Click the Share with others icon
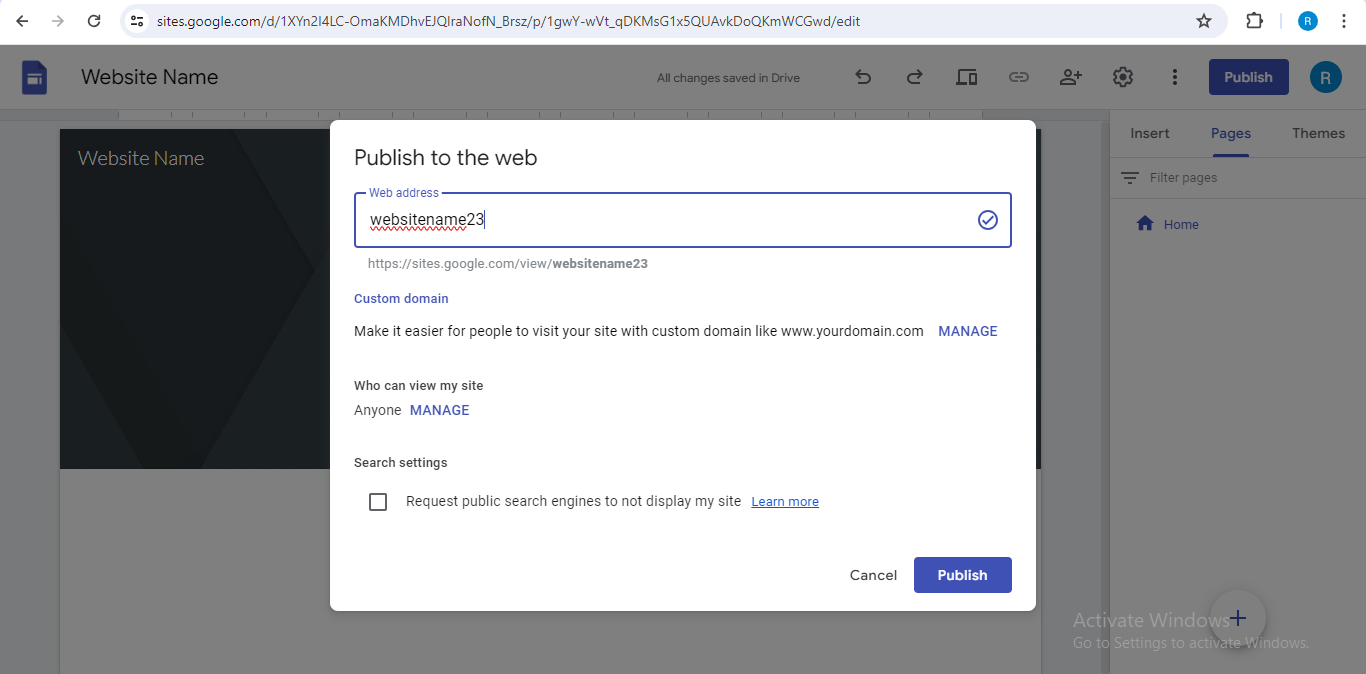The width and height of the screenshot is (1366, 674). coord(1071,77)
